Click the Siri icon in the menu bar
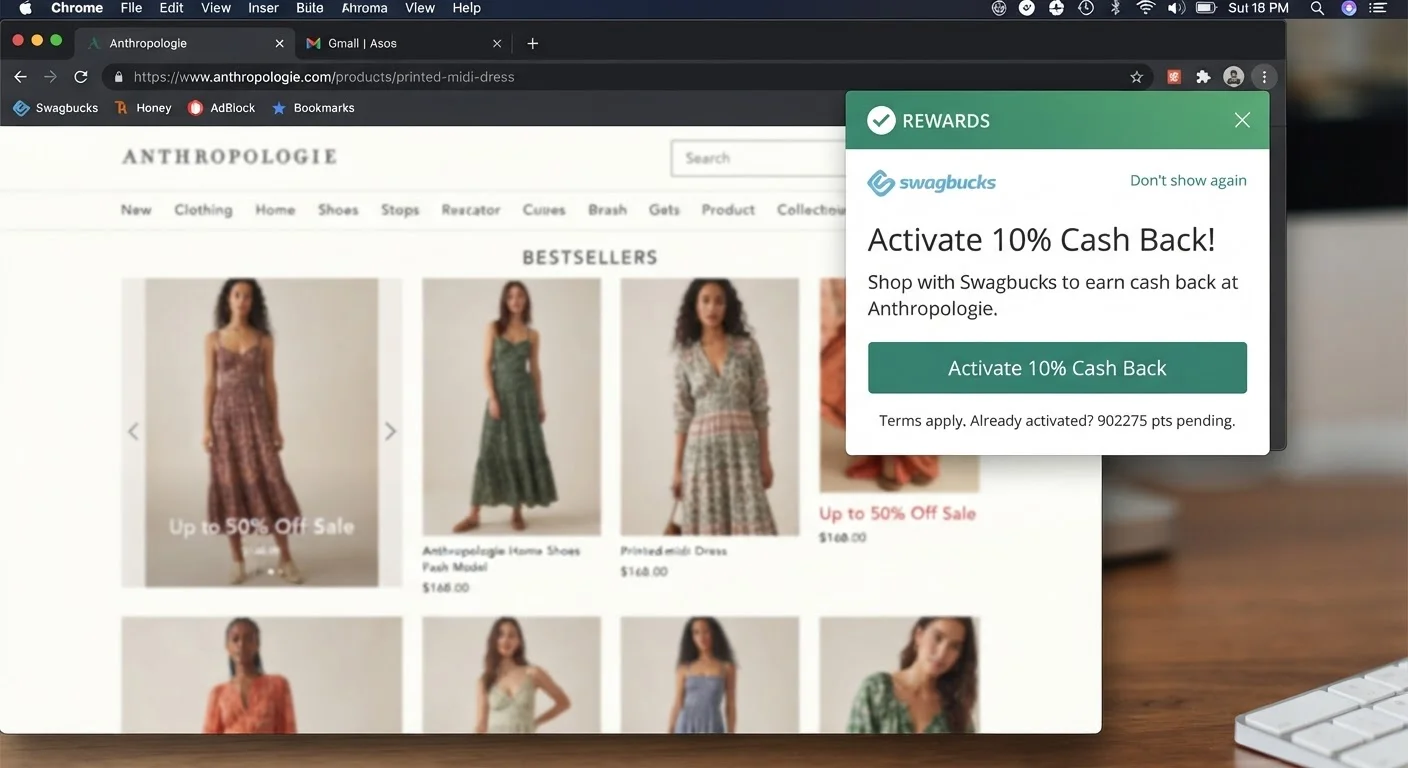 click(x=1349, y=8)
